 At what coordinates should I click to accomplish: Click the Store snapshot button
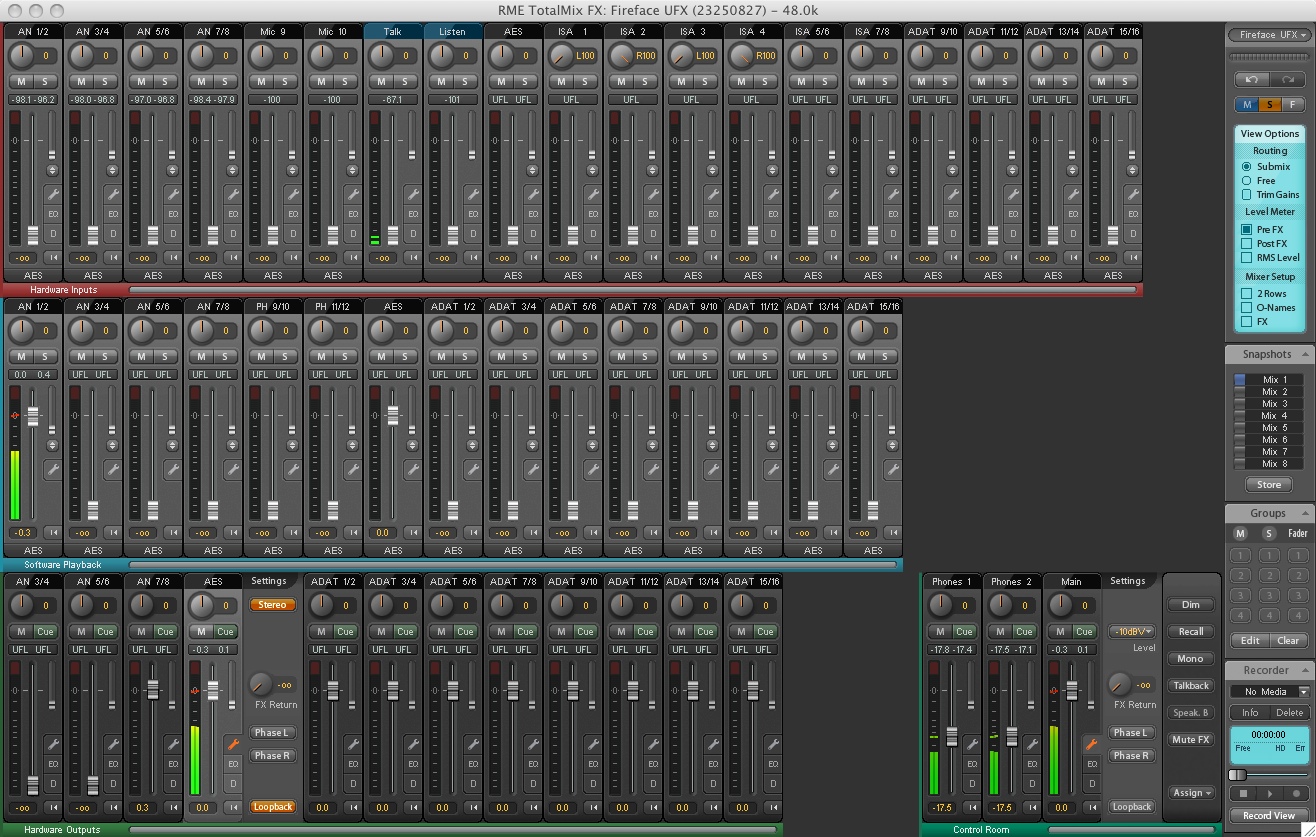click(x=1269, y=485)
